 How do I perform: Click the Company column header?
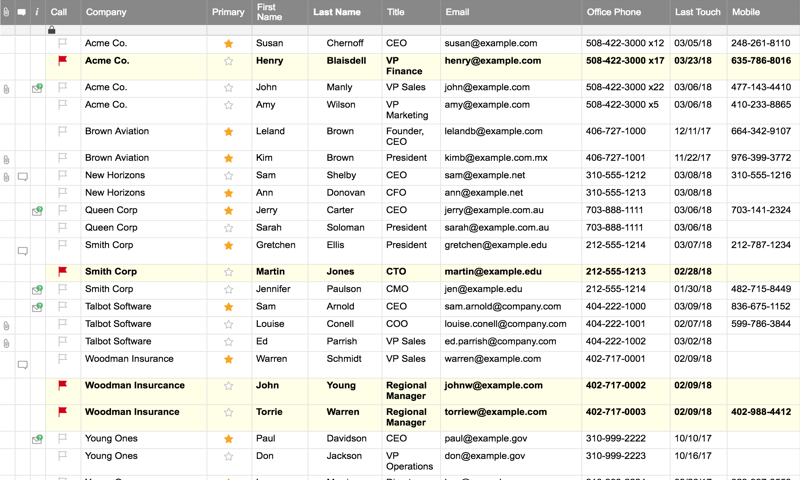(106, 12)
